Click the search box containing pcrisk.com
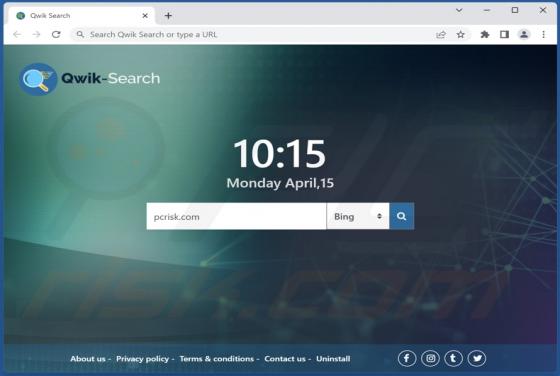560x376 pixels. (x=236, y=216)
